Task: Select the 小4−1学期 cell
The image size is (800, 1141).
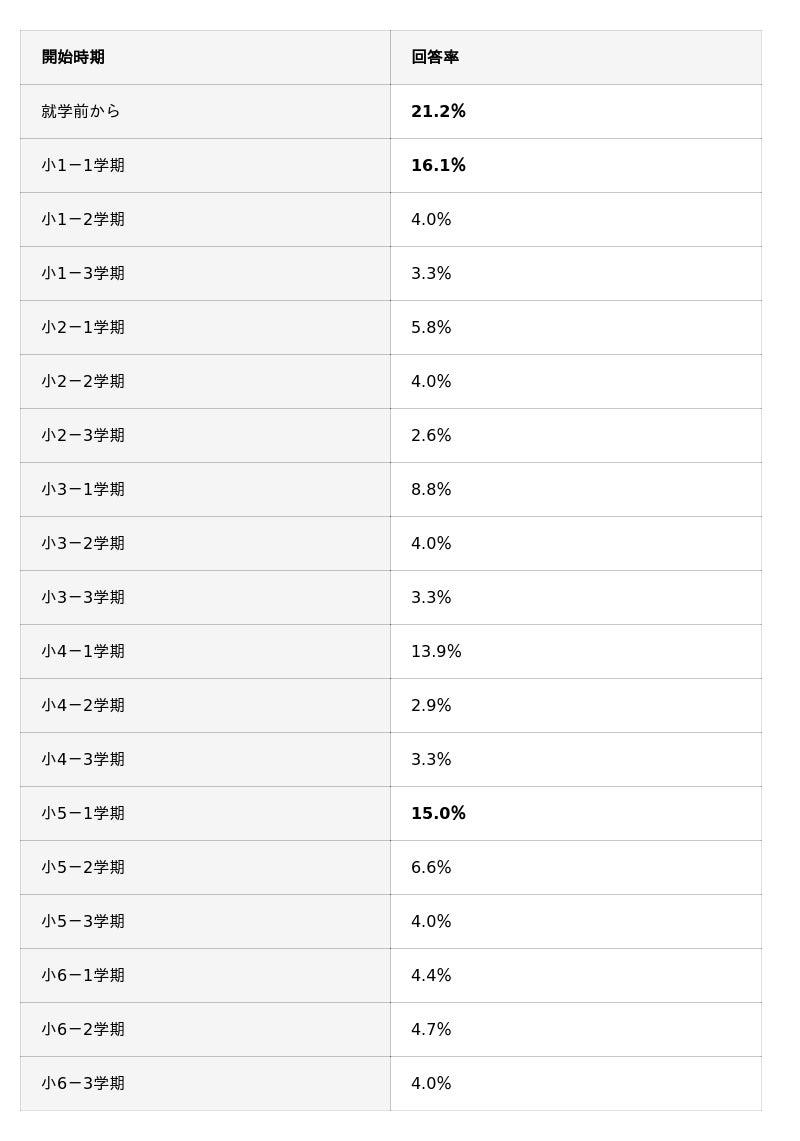Action: click(83, 652)
